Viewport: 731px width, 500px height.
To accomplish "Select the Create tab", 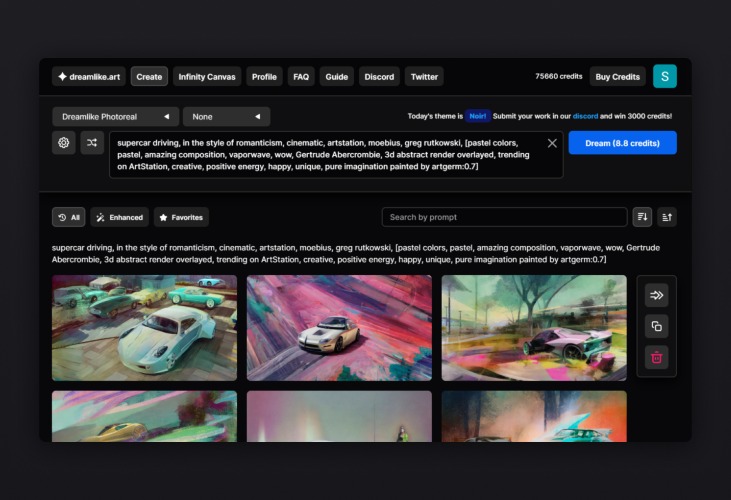I will click(149, 76).
